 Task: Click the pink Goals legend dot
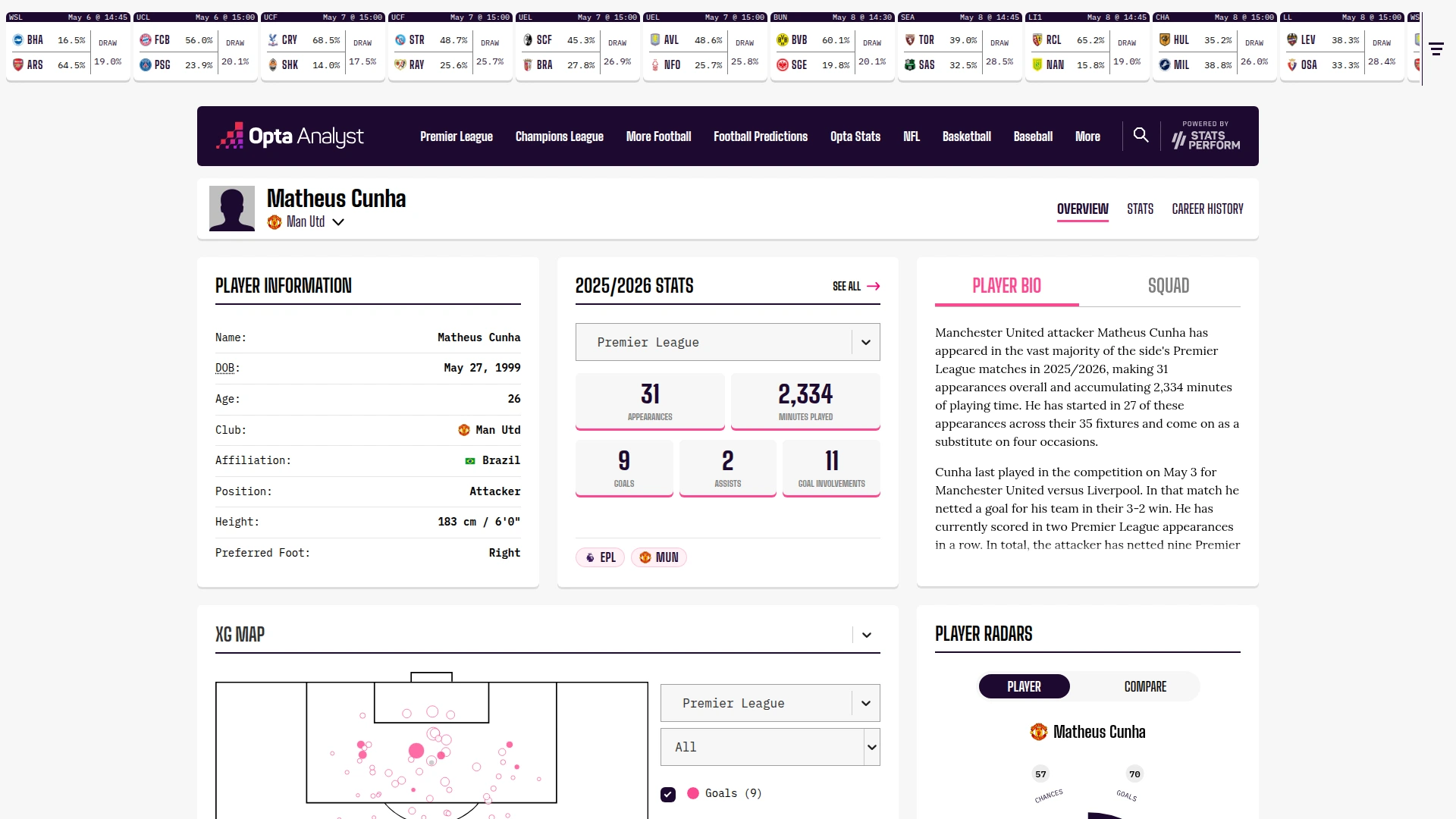[693, 793]
